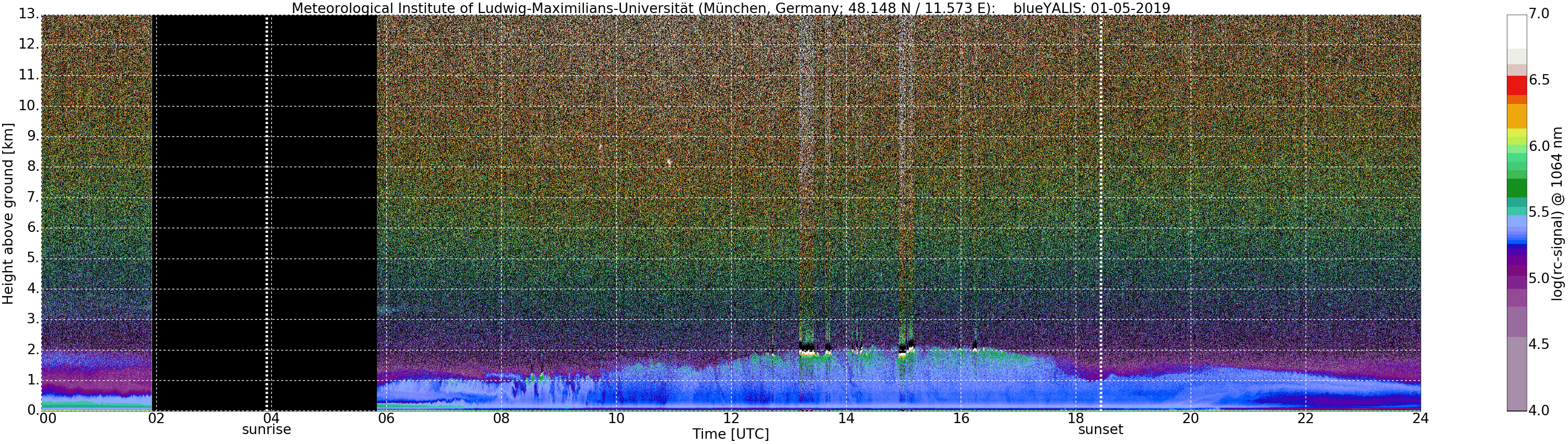Click the dotted sunrise marker line near 04 UTC
The image size is (1568, 444).
point(267,213)
